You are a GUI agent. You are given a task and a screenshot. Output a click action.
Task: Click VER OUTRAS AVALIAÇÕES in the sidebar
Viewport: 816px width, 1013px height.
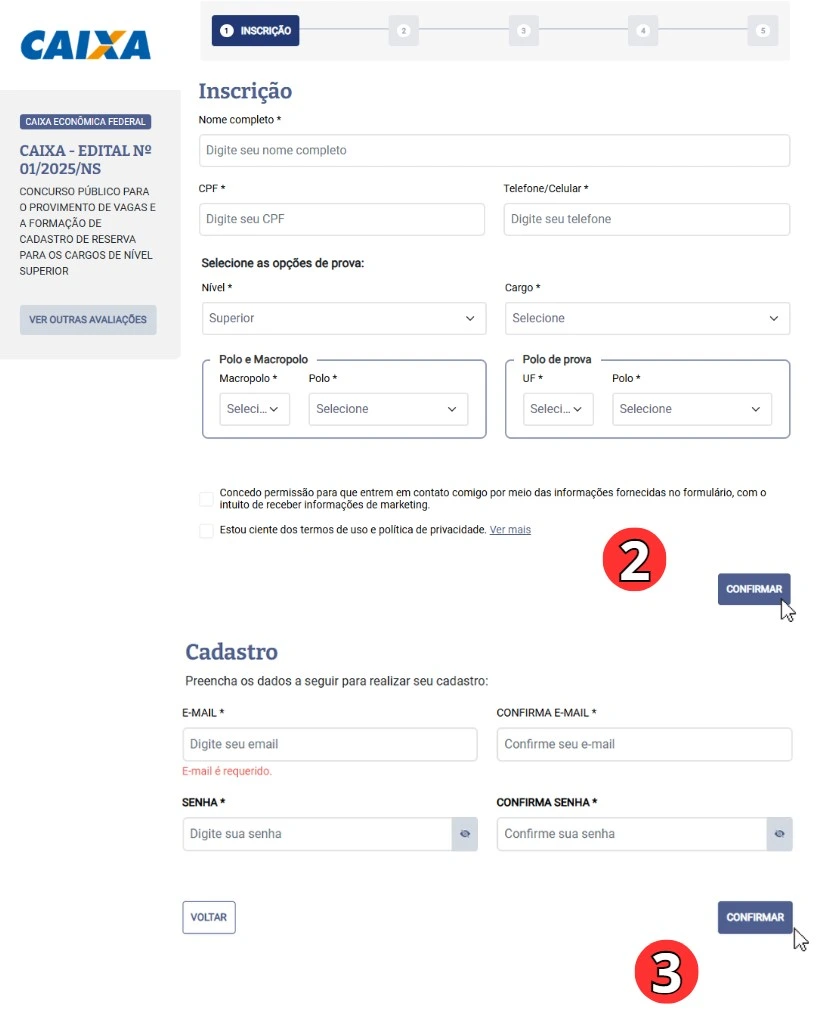point(87,319)
